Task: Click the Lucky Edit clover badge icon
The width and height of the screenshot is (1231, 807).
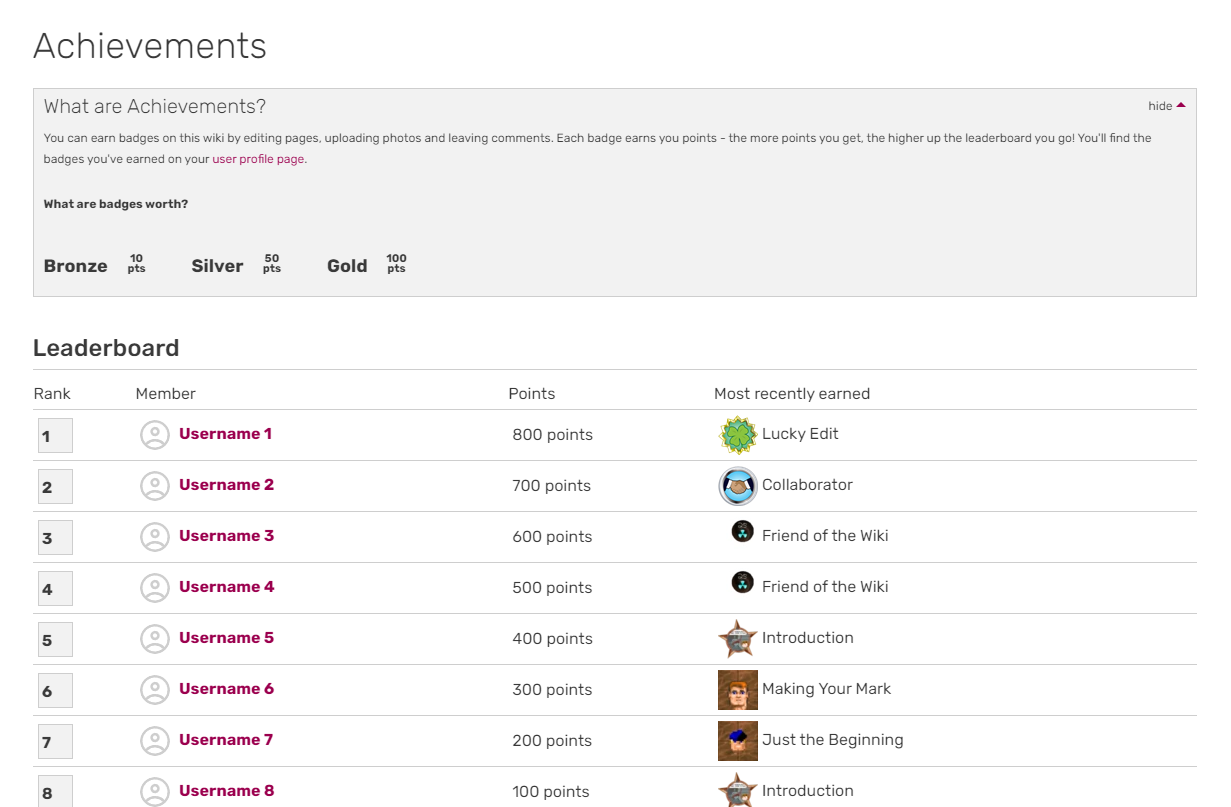Action: point(738,435)
